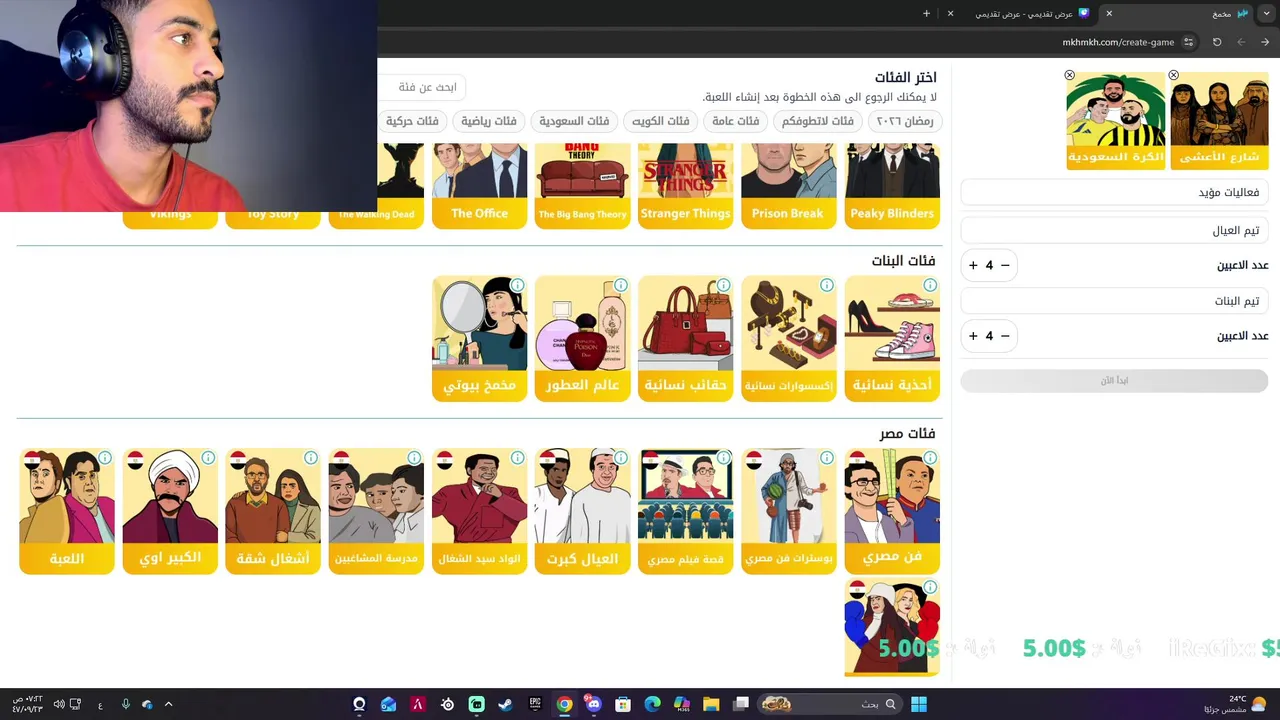Open info icon on مدرسة المشاغبين card
1280x720 pixels.
415,458
